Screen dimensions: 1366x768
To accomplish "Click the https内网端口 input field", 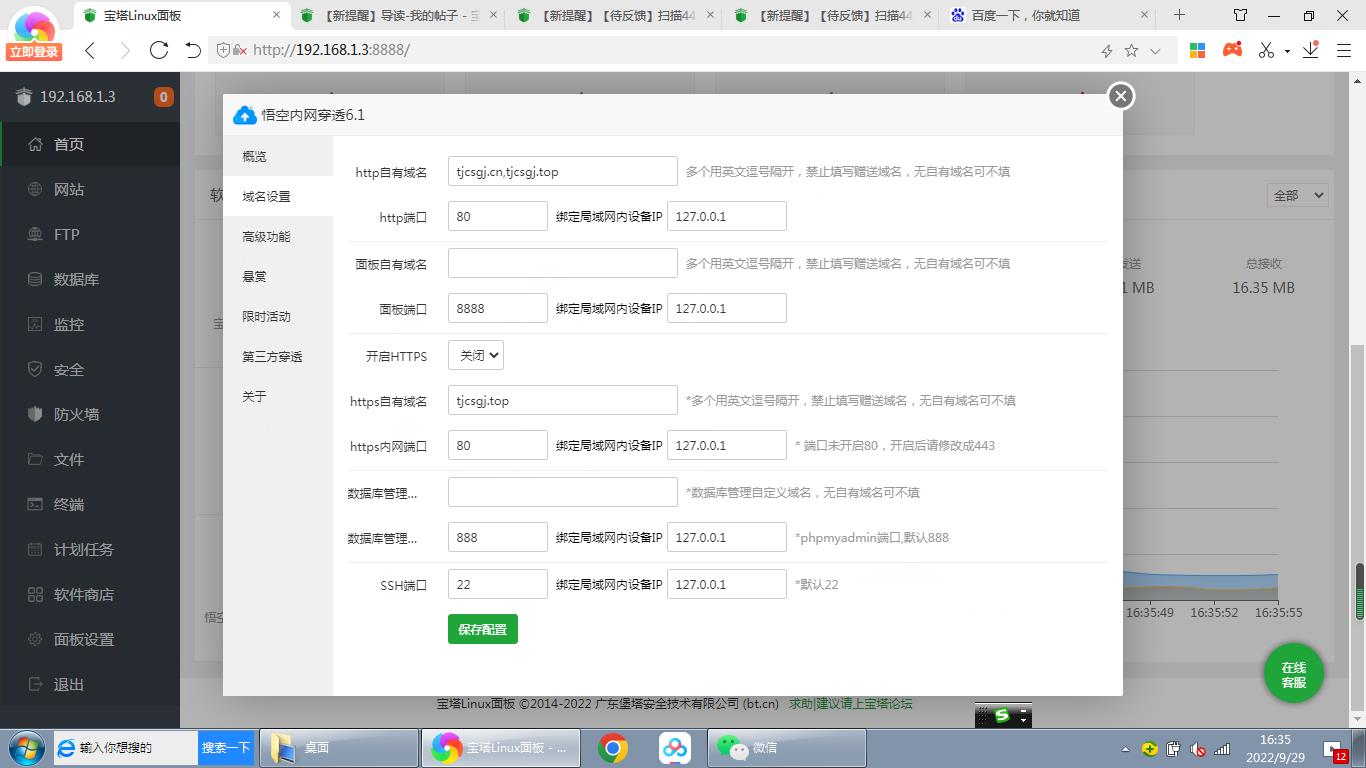I will [x=498, y=445].
